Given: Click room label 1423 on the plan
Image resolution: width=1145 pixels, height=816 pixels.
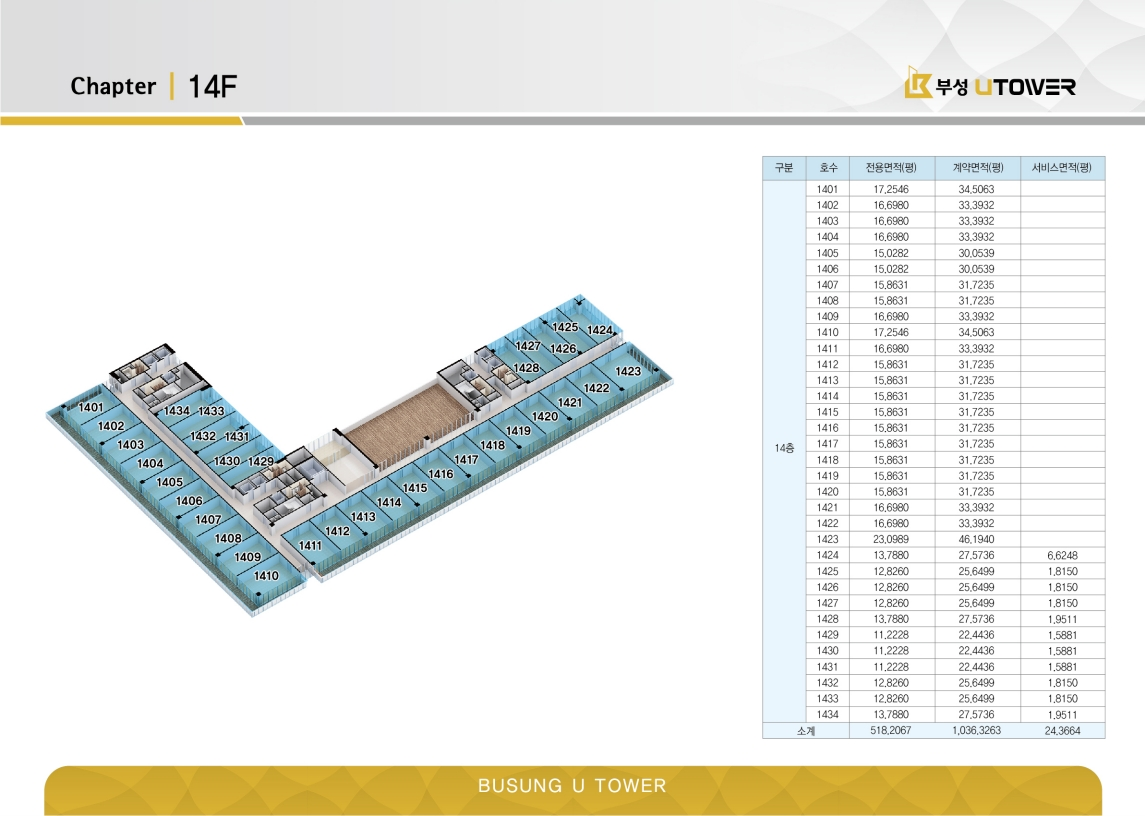Looking at the screenshot, I should (628, 371).
